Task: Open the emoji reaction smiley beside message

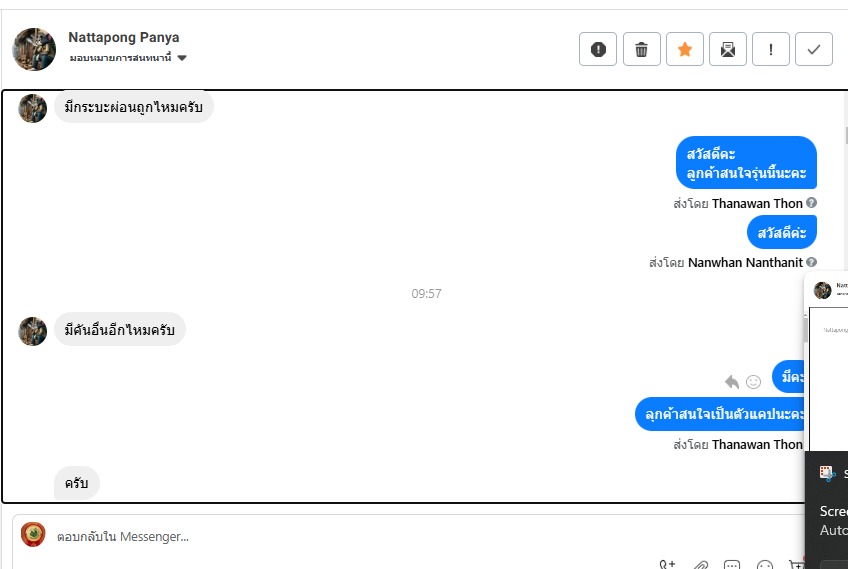Action: [x=753, y=382]
